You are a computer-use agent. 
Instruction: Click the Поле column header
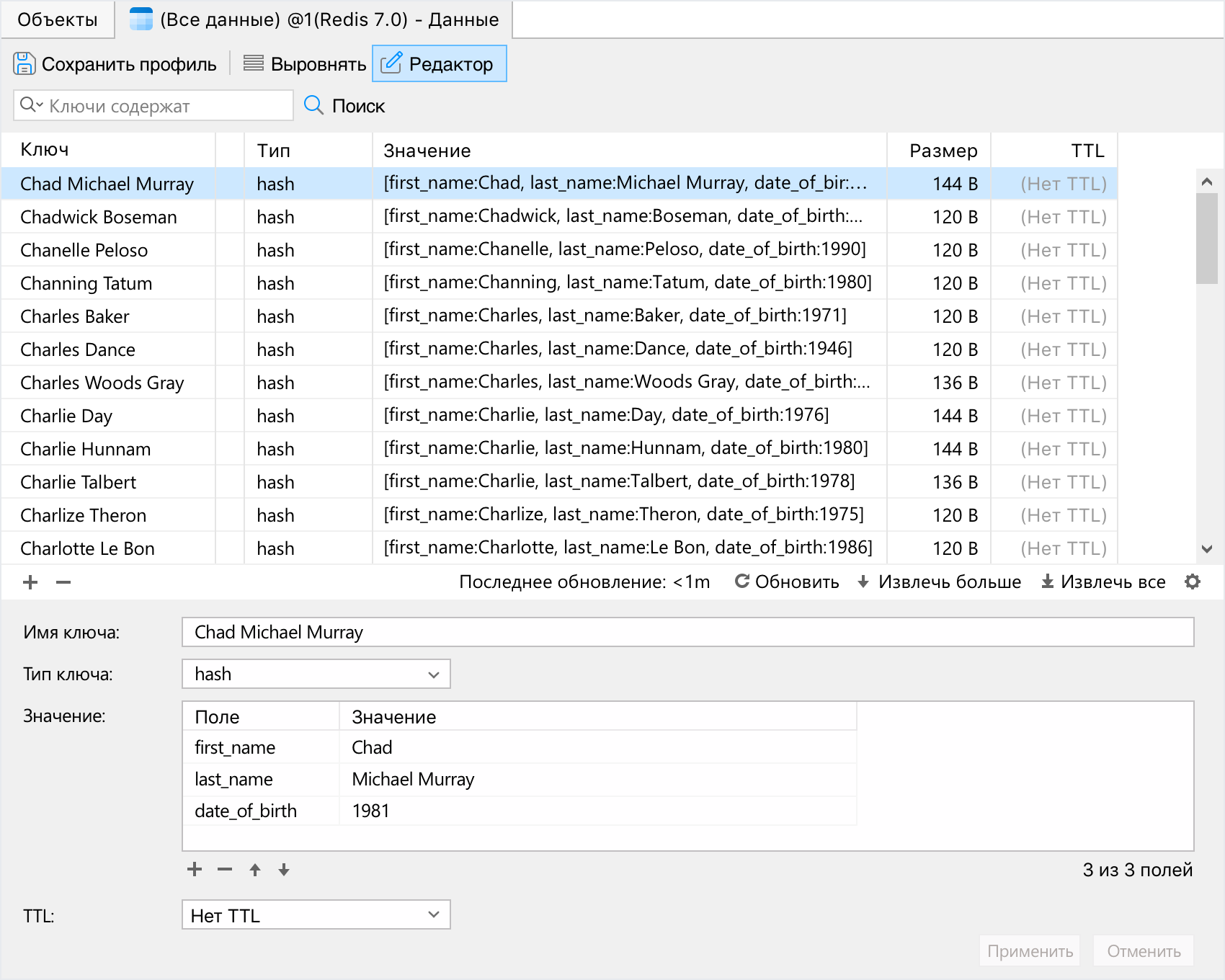260,717
